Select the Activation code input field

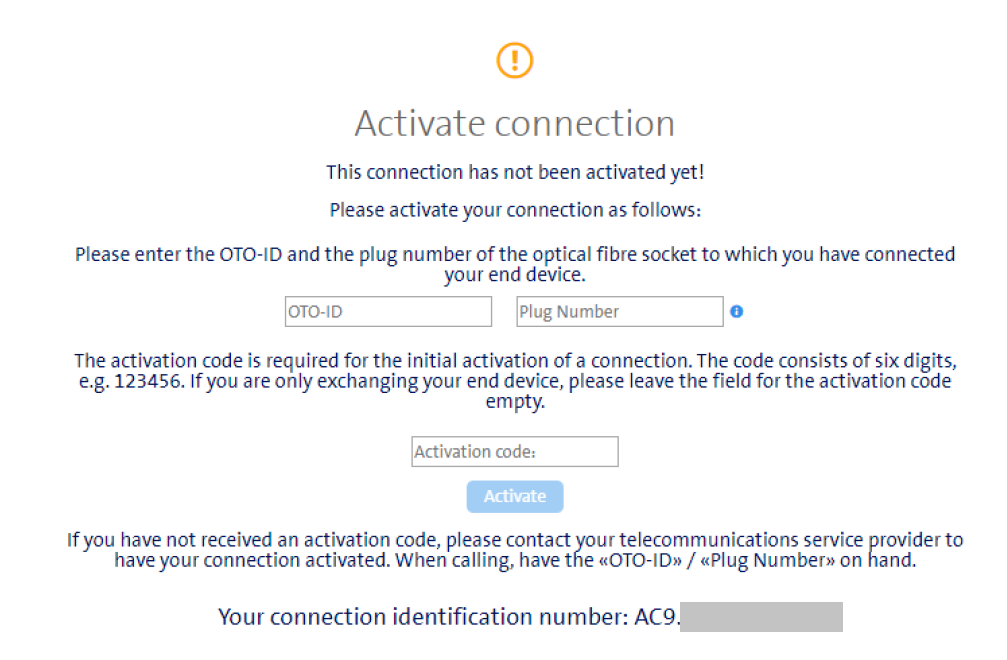(515, 451)
